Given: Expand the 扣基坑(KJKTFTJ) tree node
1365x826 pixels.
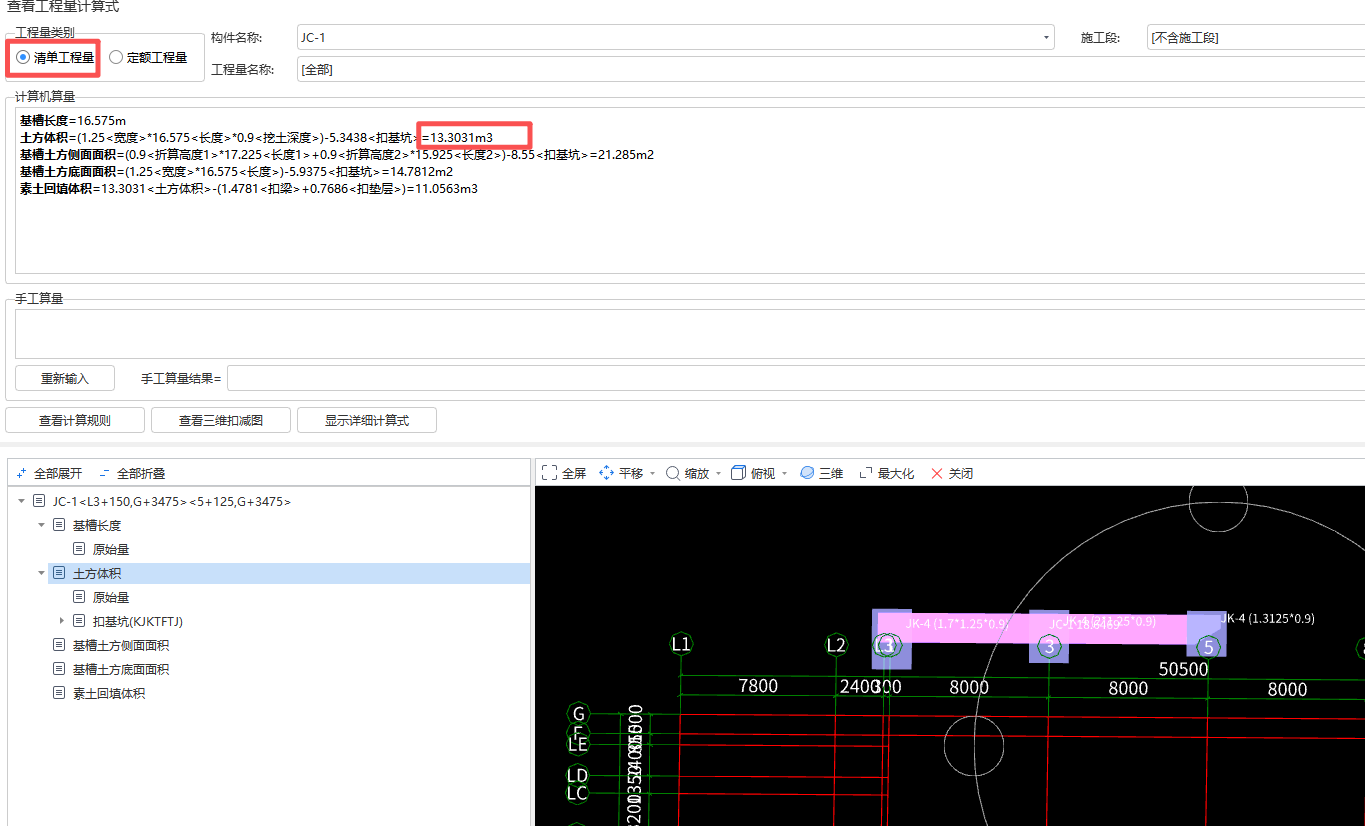Looking at the screenshot, I should coord(62,621).
